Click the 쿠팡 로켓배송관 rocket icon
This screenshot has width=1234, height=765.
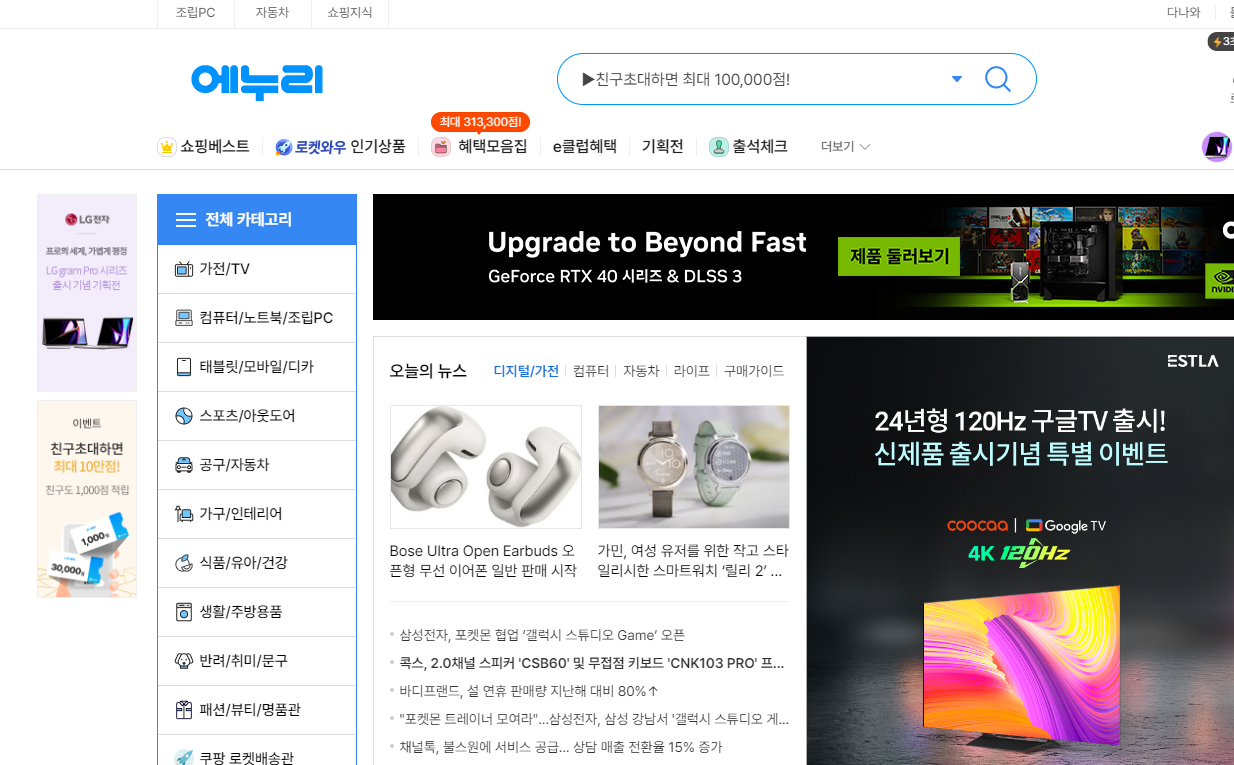[186, 757]
